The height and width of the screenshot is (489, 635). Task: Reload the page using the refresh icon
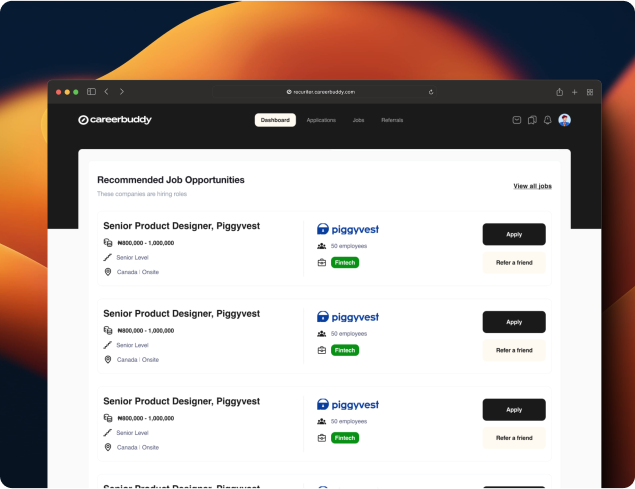tap(431, 92)
